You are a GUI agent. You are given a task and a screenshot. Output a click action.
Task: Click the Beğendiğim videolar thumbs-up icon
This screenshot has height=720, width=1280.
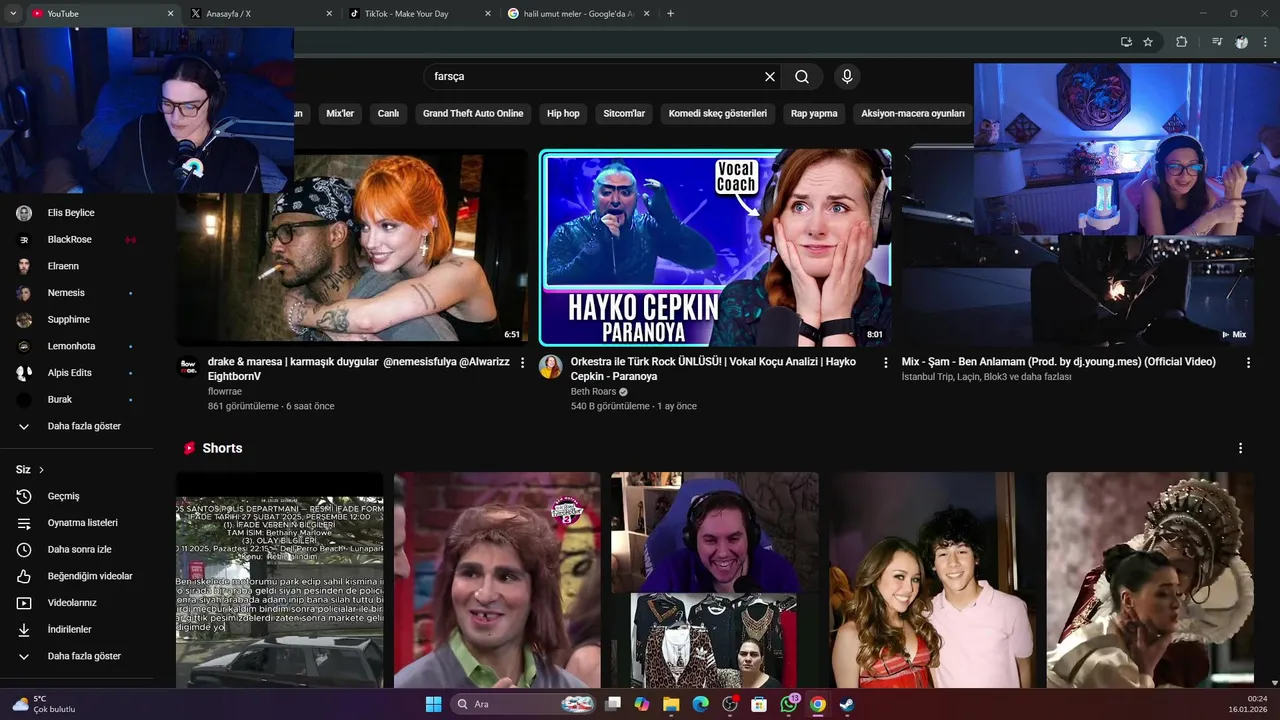pyautogui.click(x=24, y=576)
